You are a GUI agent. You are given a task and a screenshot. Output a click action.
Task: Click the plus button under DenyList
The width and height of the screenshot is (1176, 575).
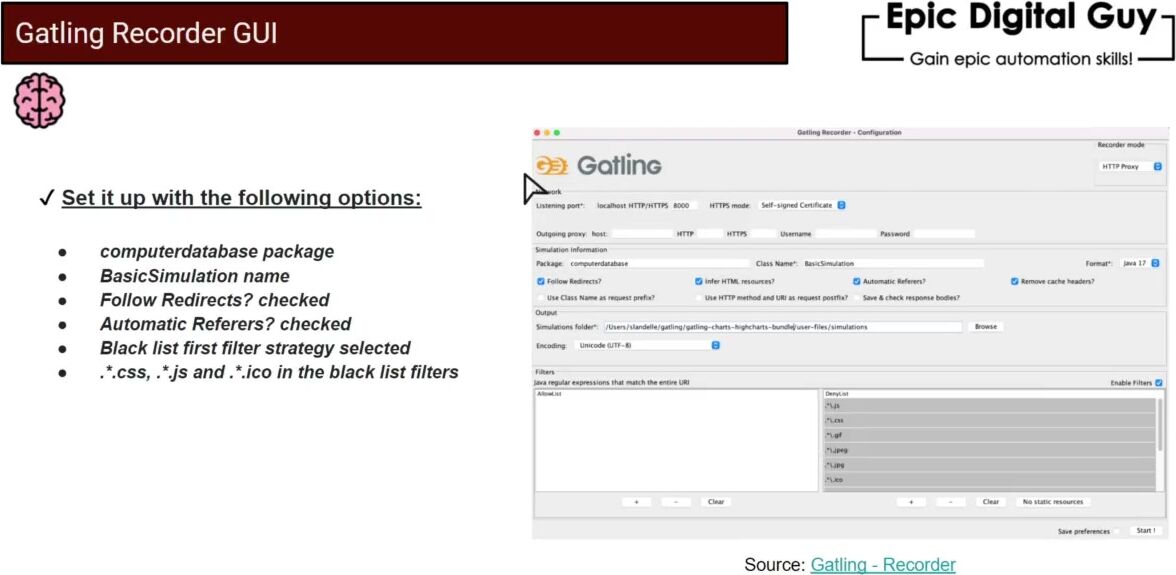pos(910,502)
